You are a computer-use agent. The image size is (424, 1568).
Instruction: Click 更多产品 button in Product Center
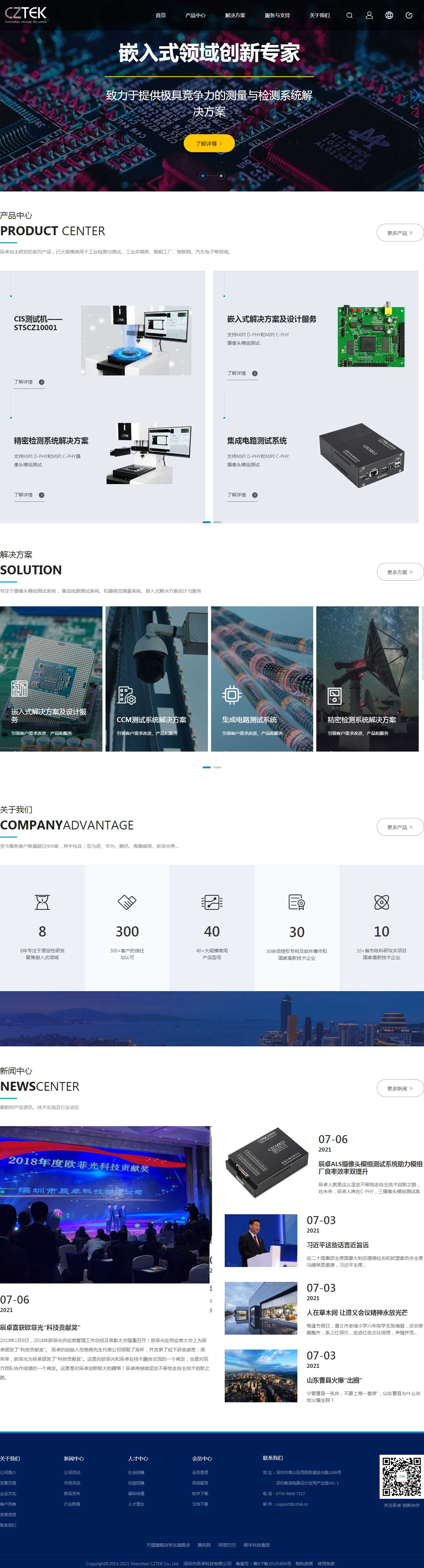pos(400,232)
